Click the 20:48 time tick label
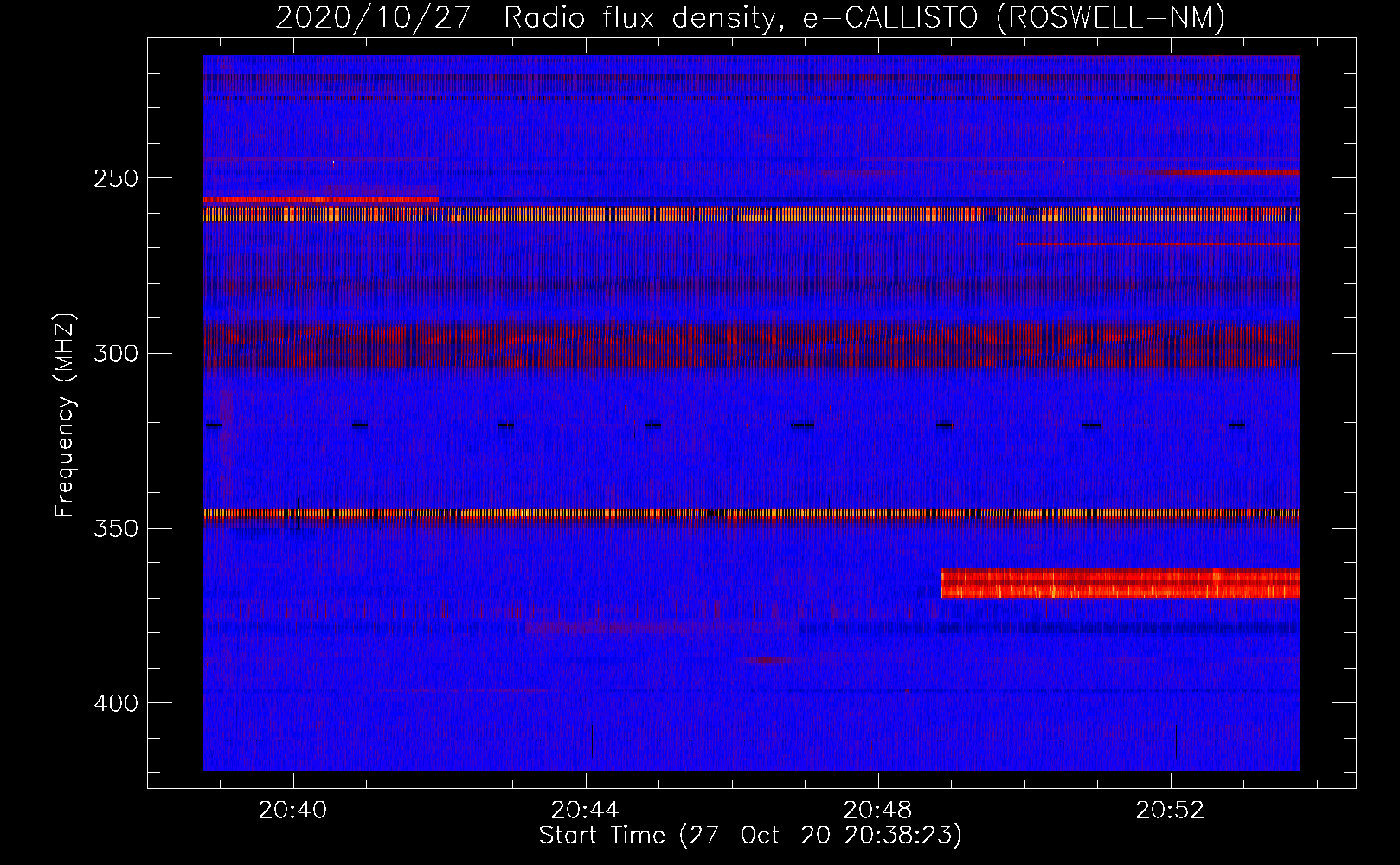 (878, 811)
